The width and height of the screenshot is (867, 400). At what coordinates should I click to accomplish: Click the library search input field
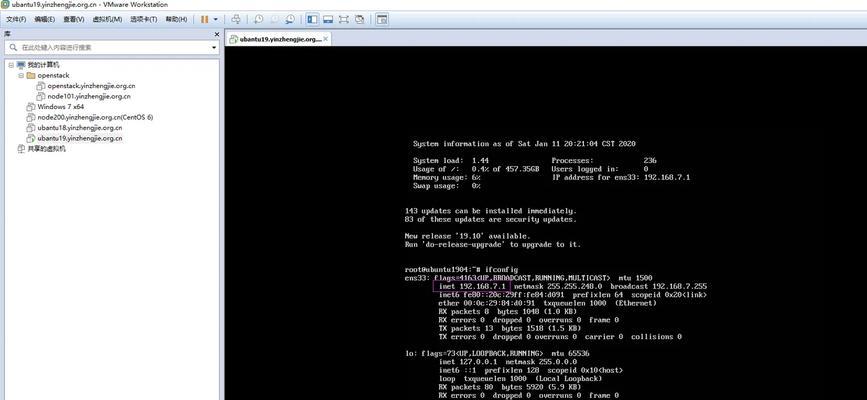(111, 48)
